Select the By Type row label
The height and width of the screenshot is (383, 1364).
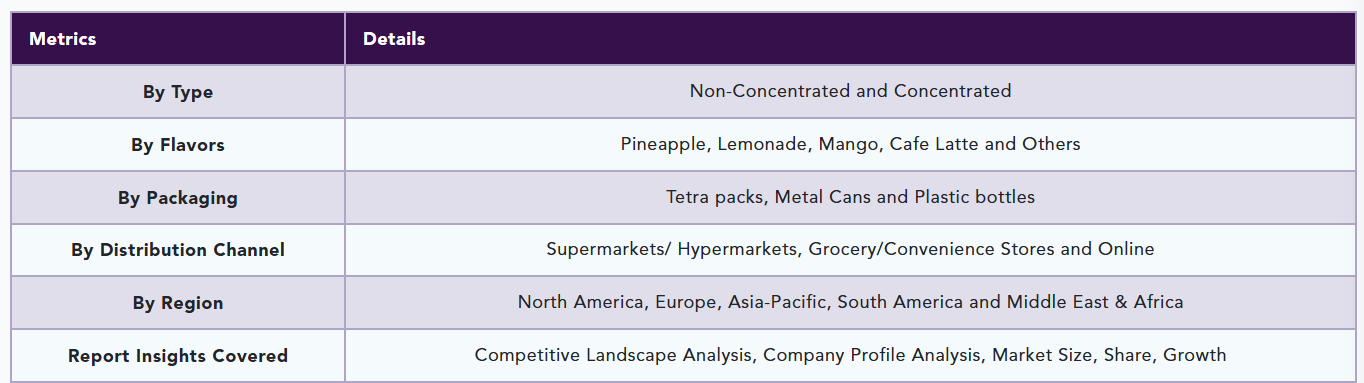tap(178, 92)
